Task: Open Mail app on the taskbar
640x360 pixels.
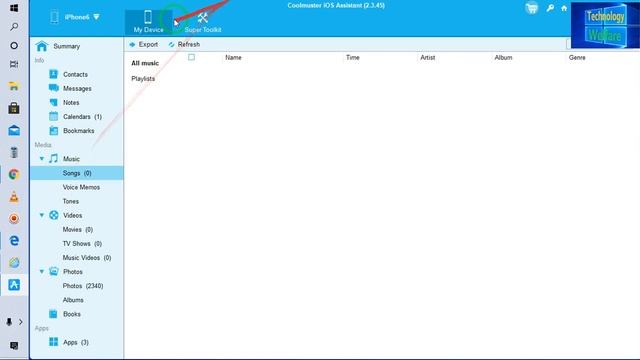Action: (x=14, y=130)
